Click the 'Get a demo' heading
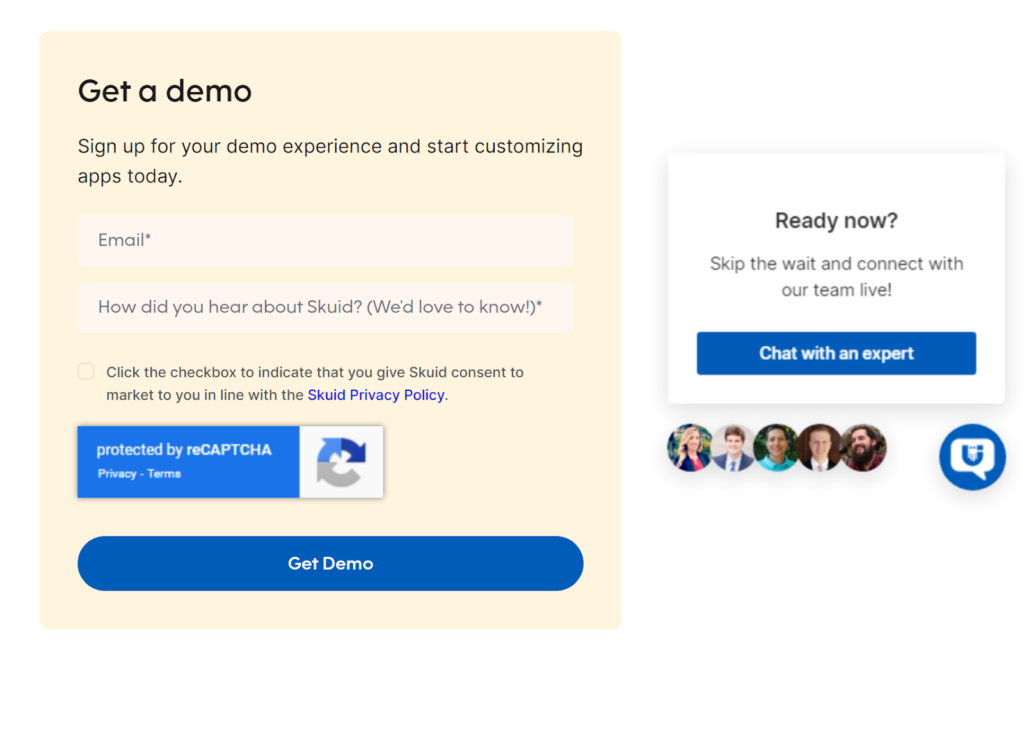 (165, 90)
